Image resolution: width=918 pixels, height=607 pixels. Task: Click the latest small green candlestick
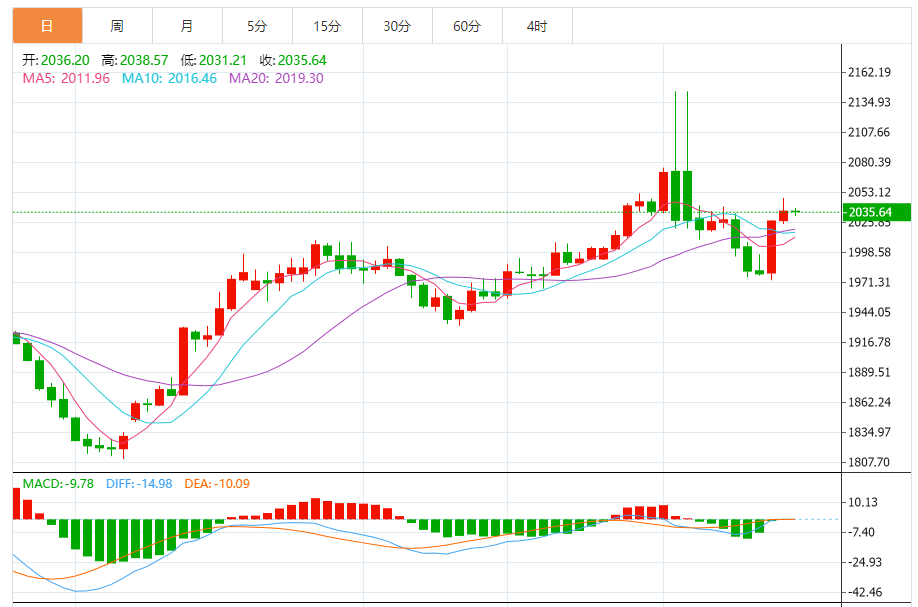click(795, 211)
